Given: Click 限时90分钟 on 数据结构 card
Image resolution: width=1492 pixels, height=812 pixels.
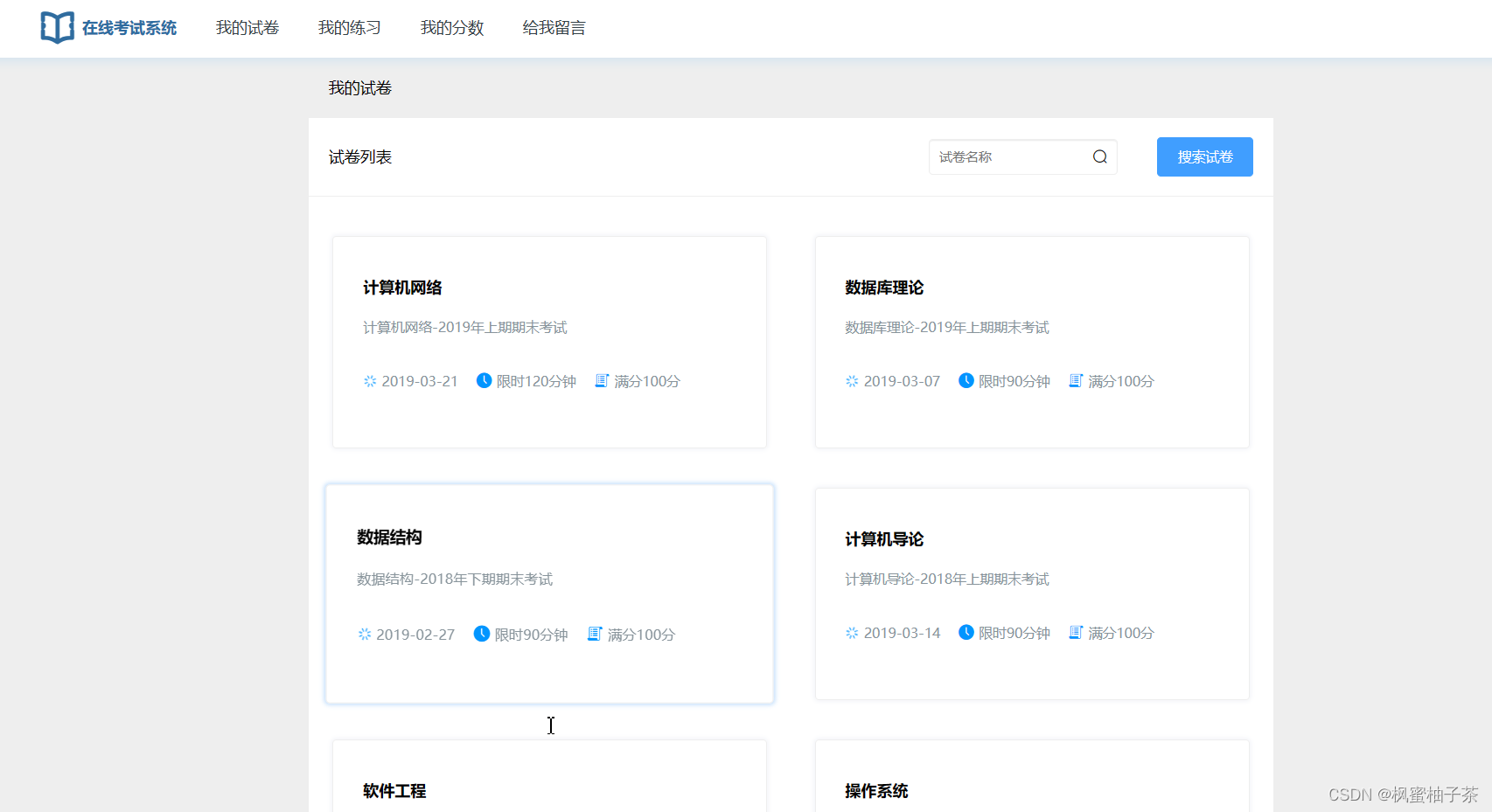Looking at the screenshot, I should click(x=532, y=635).
